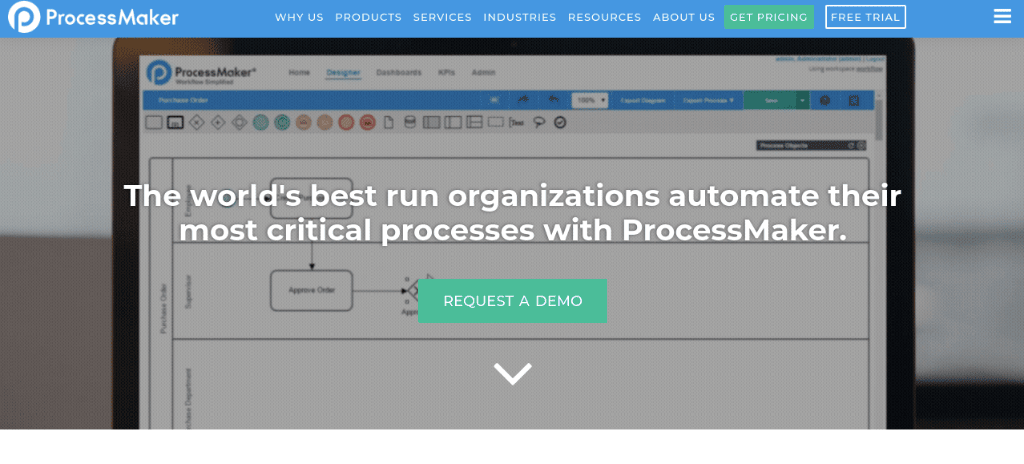Go to the INDUSTRIES navigation item

pos(520,18)
